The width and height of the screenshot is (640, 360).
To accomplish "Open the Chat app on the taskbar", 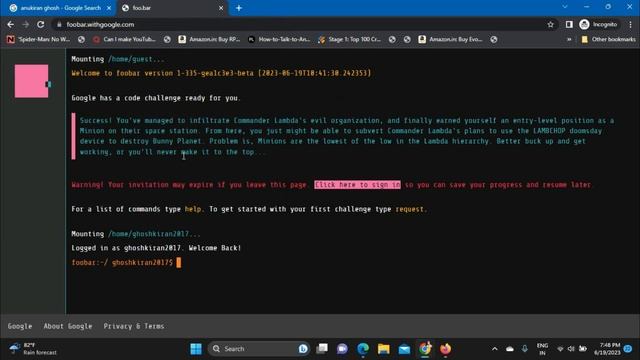I will (x=342, y=349).
